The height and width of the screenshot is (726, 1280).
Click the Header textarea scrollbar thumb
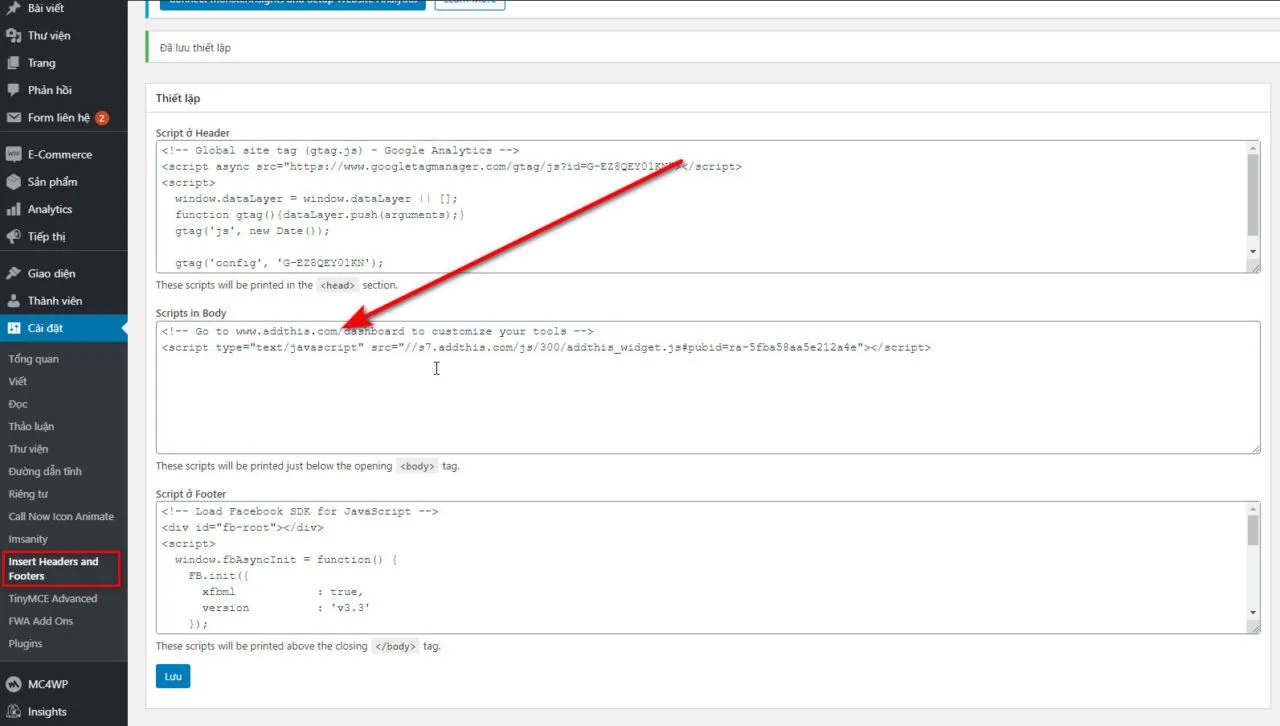pos(1253,196)
